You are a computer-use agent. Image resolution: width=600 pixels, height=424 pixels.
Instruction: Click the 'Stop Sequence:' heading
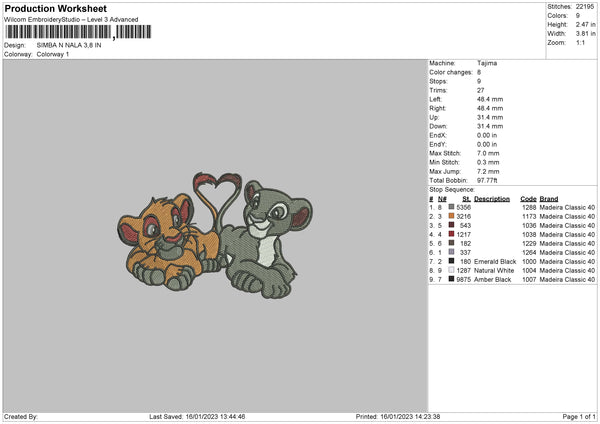click(x=452, y=190)
